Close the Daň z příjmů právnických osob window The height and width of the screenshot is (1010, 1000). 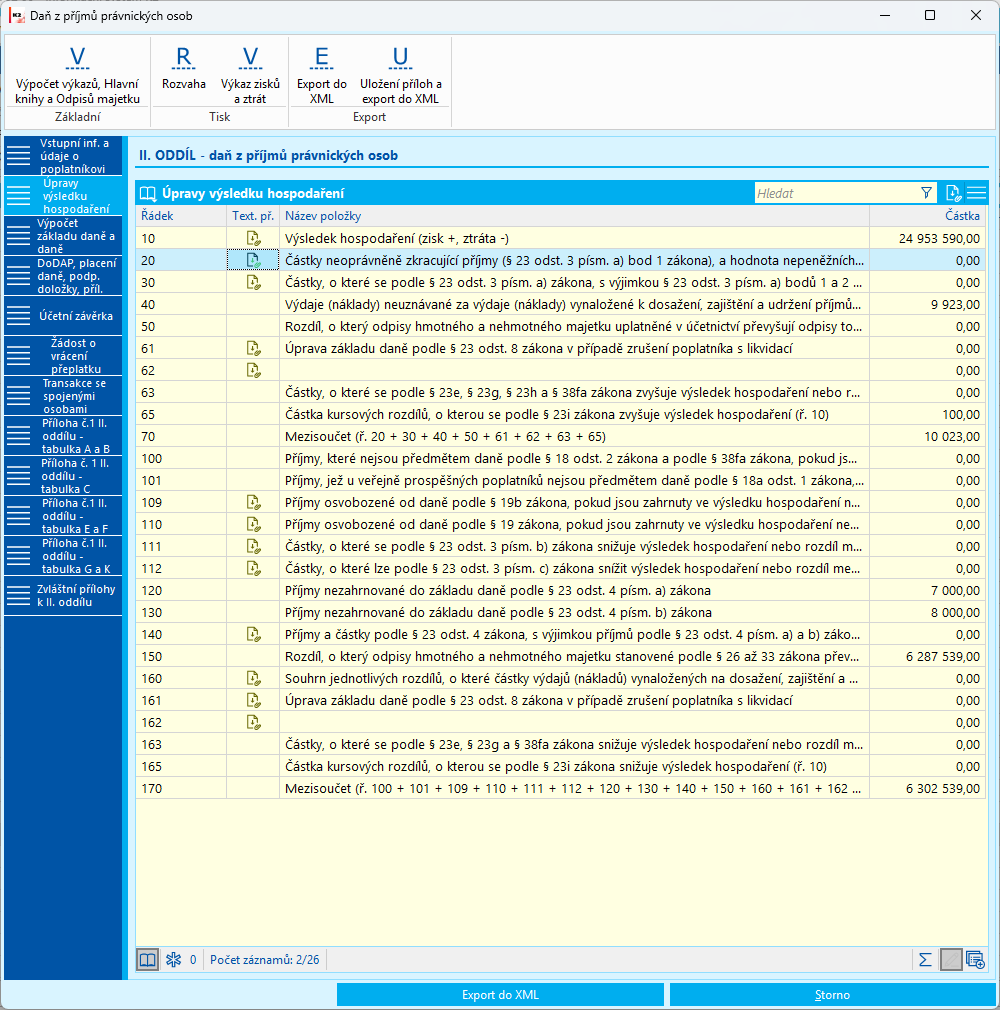(x=976, y=15)
